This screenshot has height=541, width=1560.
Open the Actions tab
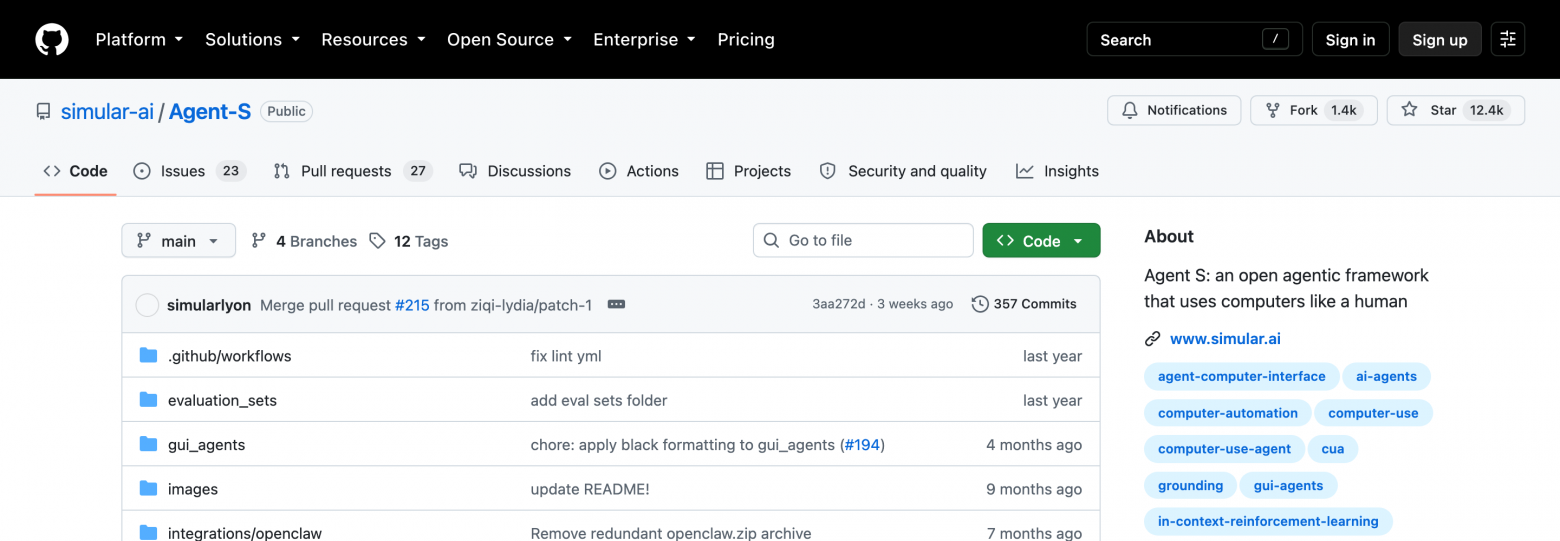[x=639, y=171]
